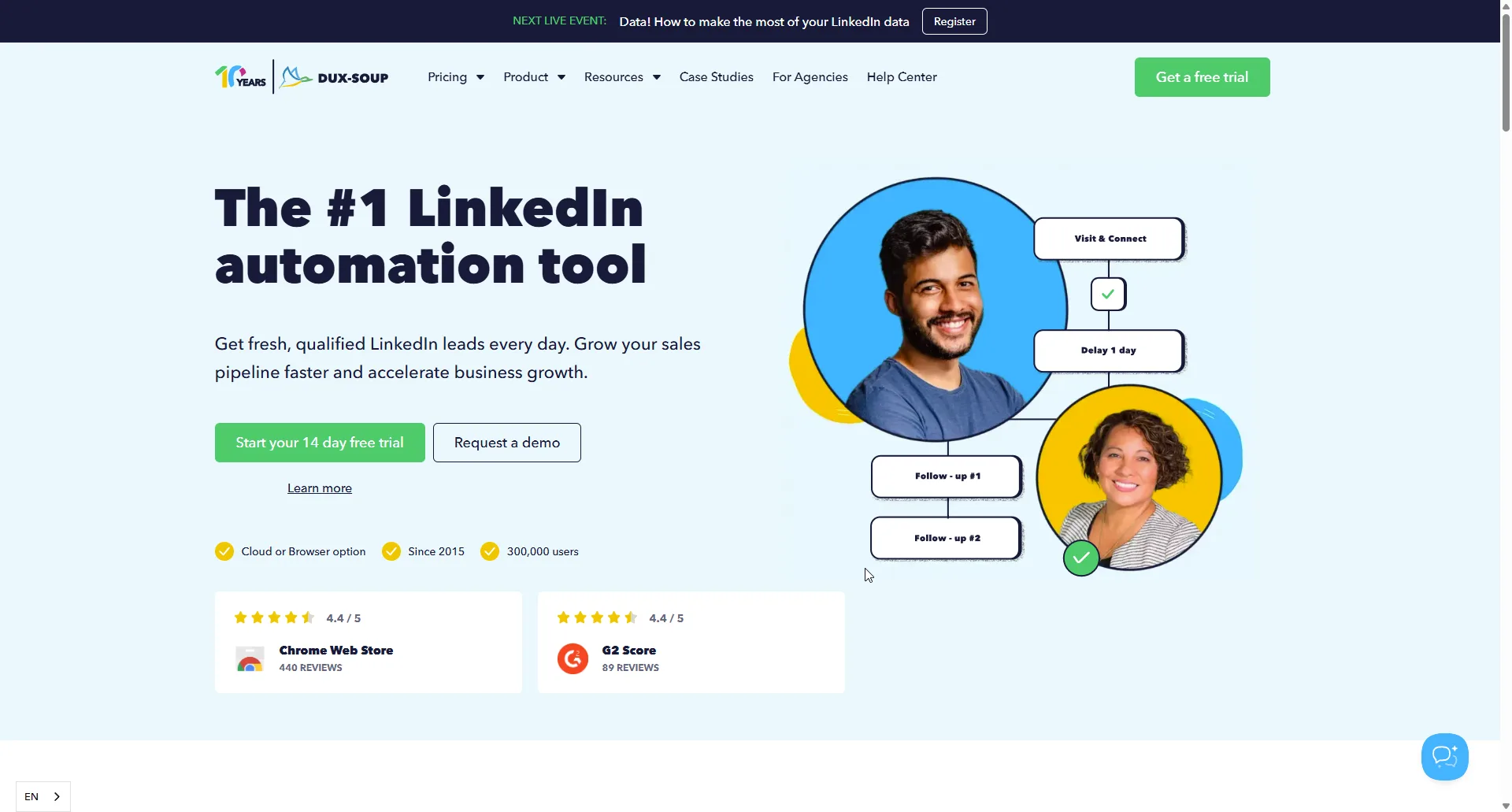Click the green checkmark badge on woman's photo
Viewport: 1512px width, 812px height.
pyautogui.click(x=1081, y=558)
